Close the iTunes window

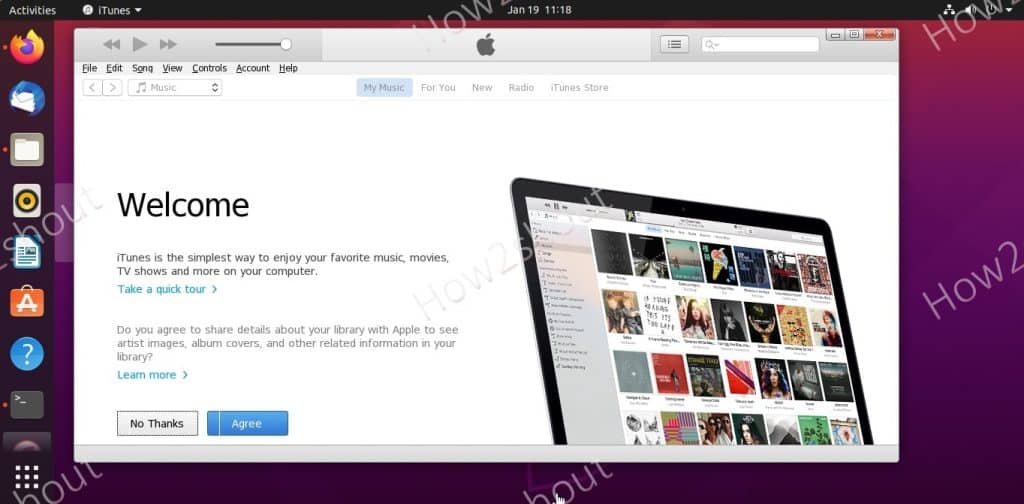[879, 35]
